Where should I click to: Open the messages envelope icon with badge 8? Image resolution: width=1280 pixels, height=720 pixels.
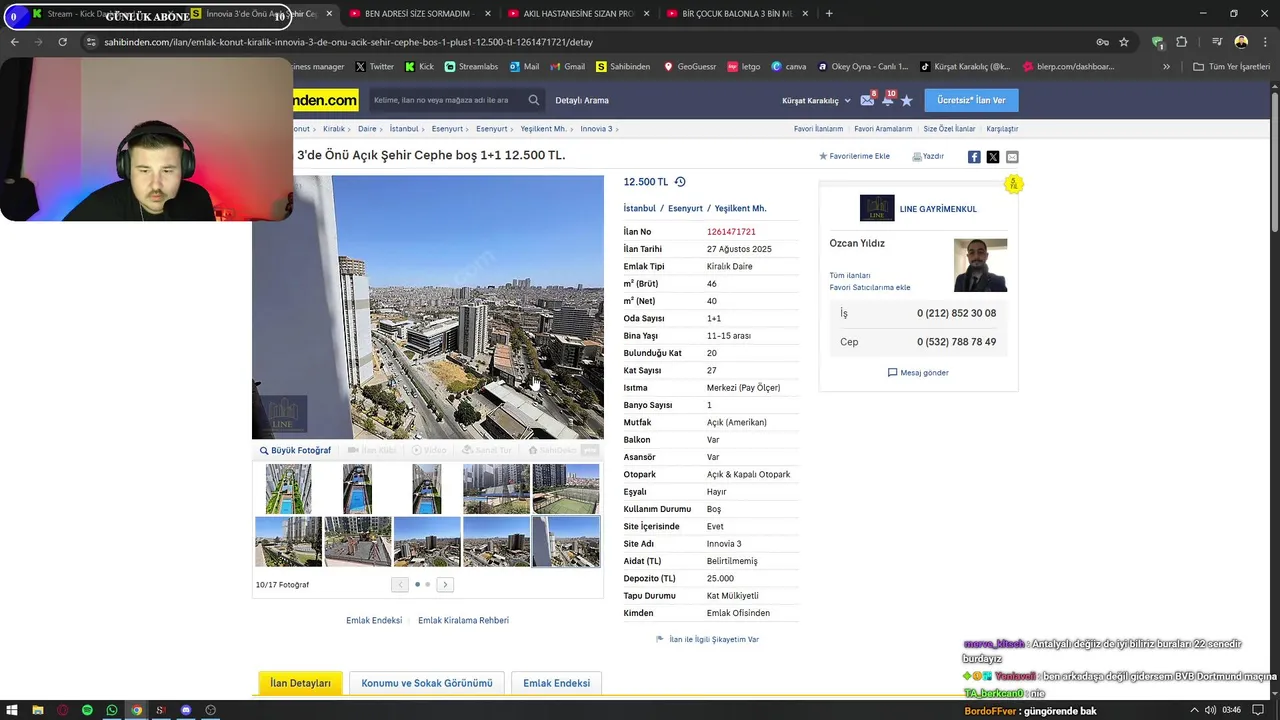click(867, 100)
